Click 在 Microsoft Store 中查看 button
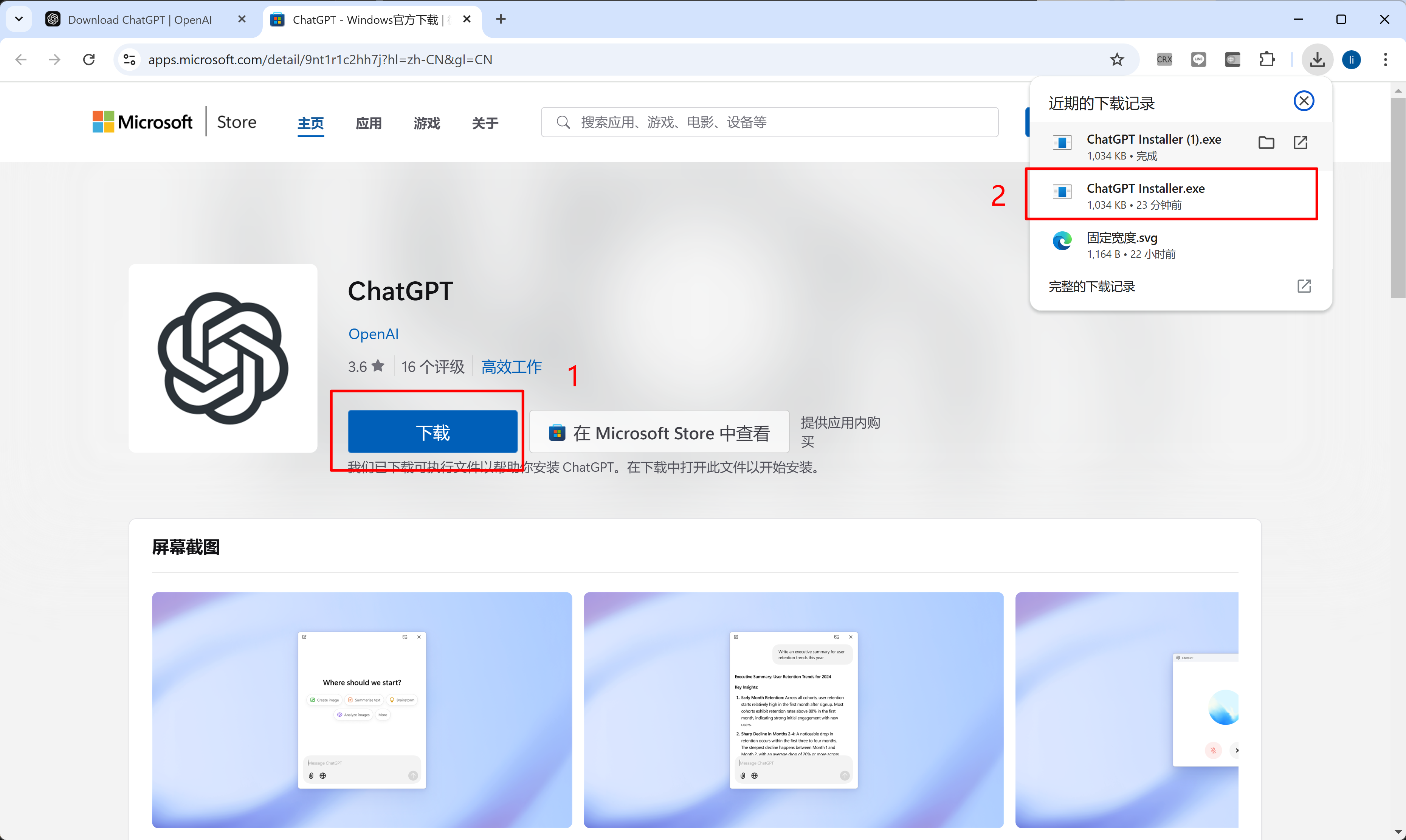The image size is (1406, 840). tap(659, 431)
